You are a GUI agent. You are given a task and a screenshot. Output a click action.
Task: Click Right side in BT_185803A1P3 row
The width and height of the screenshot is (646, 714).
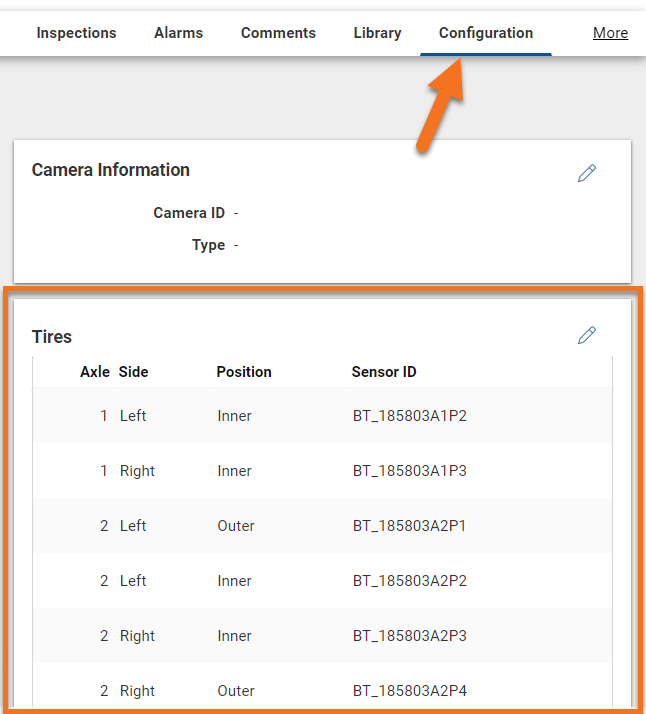(x=137, y=471)
